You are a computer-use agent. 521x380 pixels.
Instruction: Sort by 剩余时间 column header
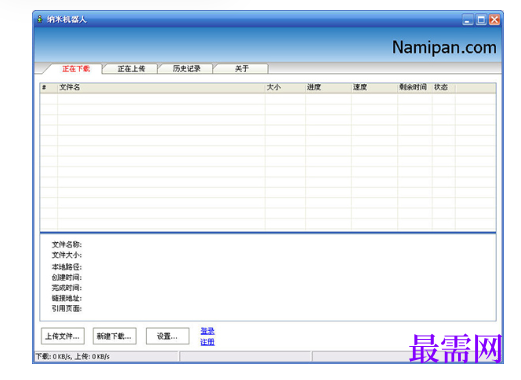(x=415, y=87)
